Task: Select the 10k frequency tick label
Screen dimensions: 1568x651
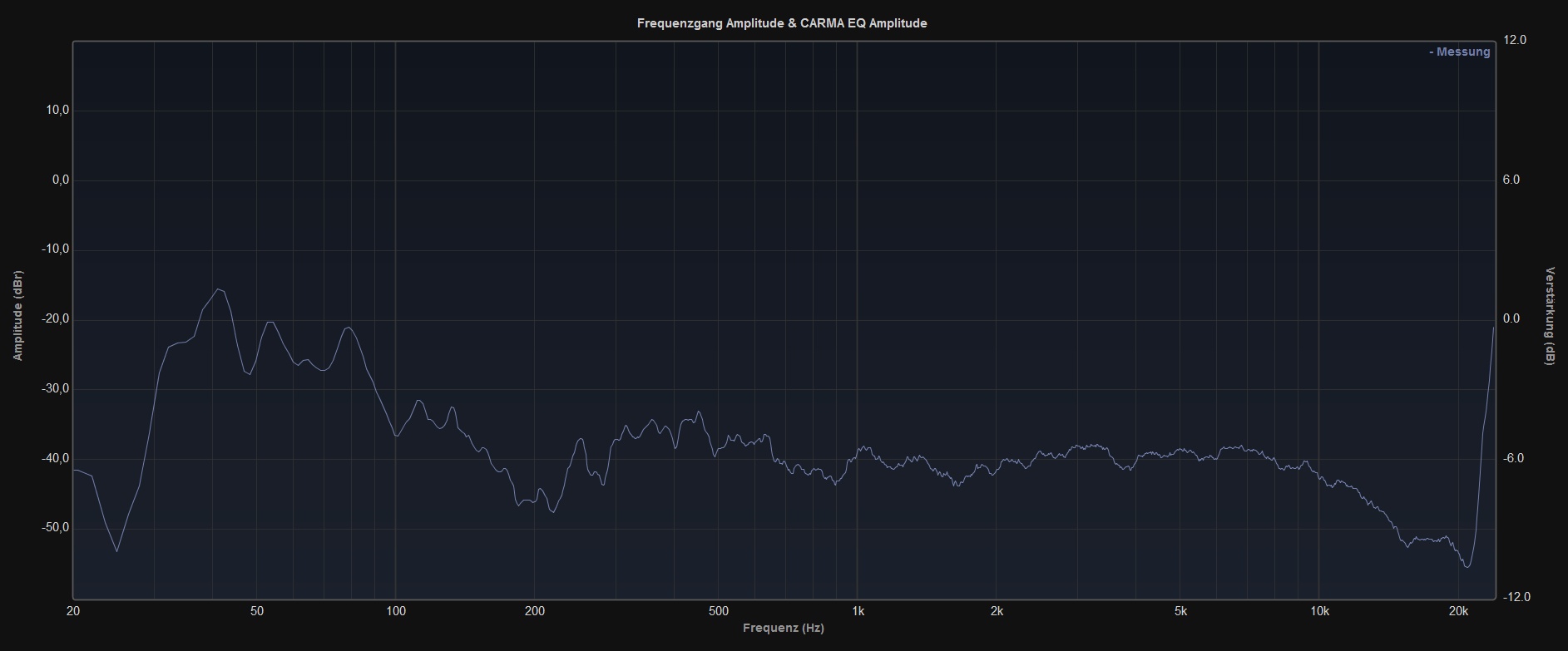Action: click(x=1319, y=611)
